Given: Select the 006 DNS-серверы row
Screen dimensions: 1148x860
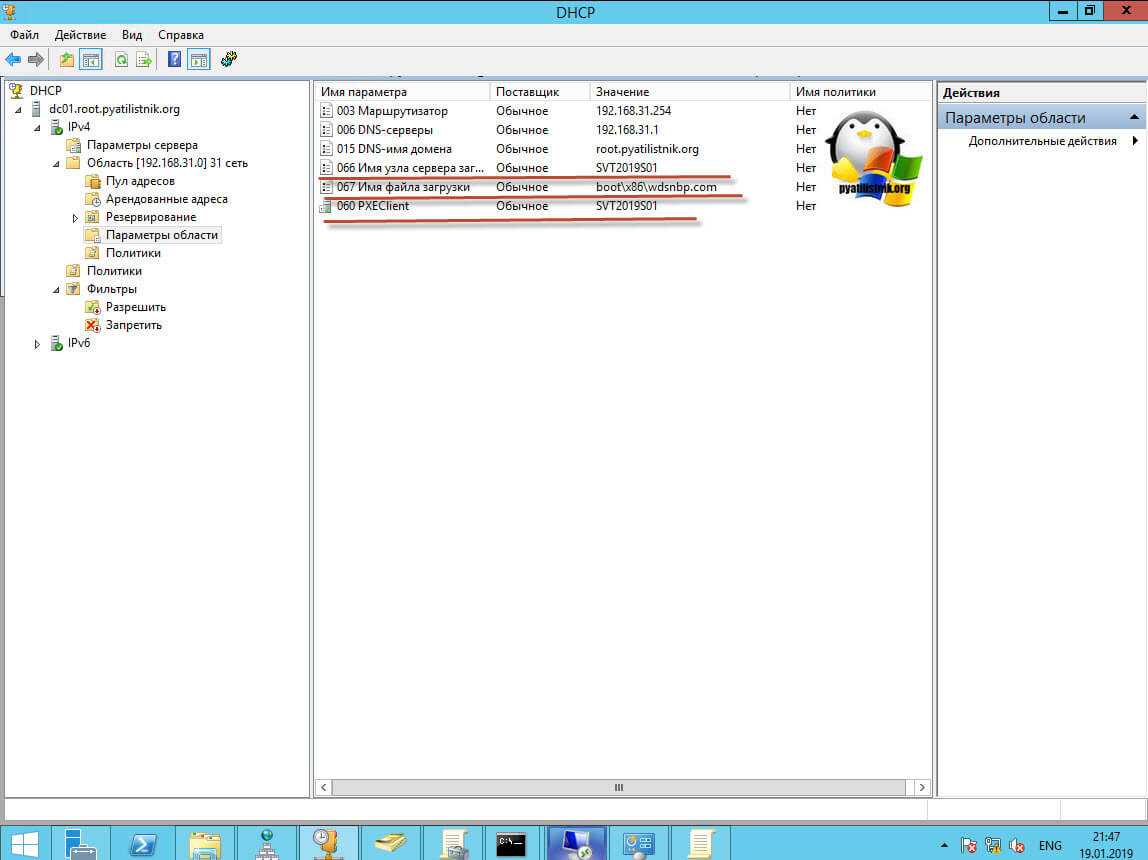Looking at the screenshot, I should click(622, 130).
